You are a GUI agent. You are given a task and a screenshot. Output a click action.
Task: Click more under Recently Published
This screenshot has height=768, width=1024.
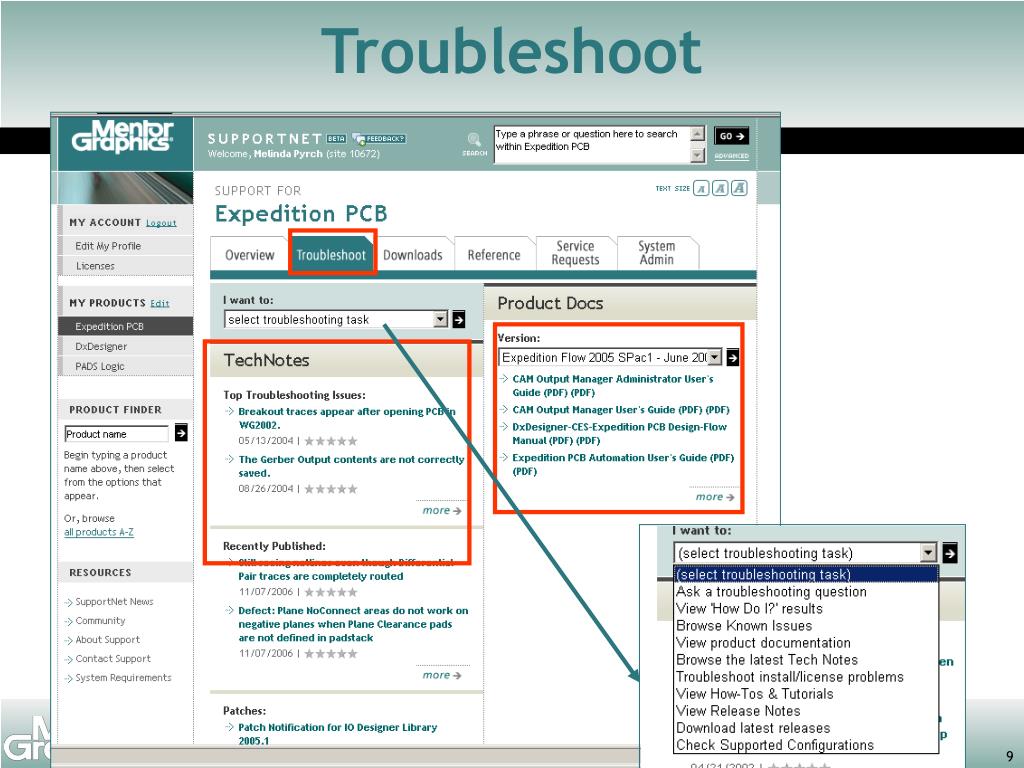(442, 675)
